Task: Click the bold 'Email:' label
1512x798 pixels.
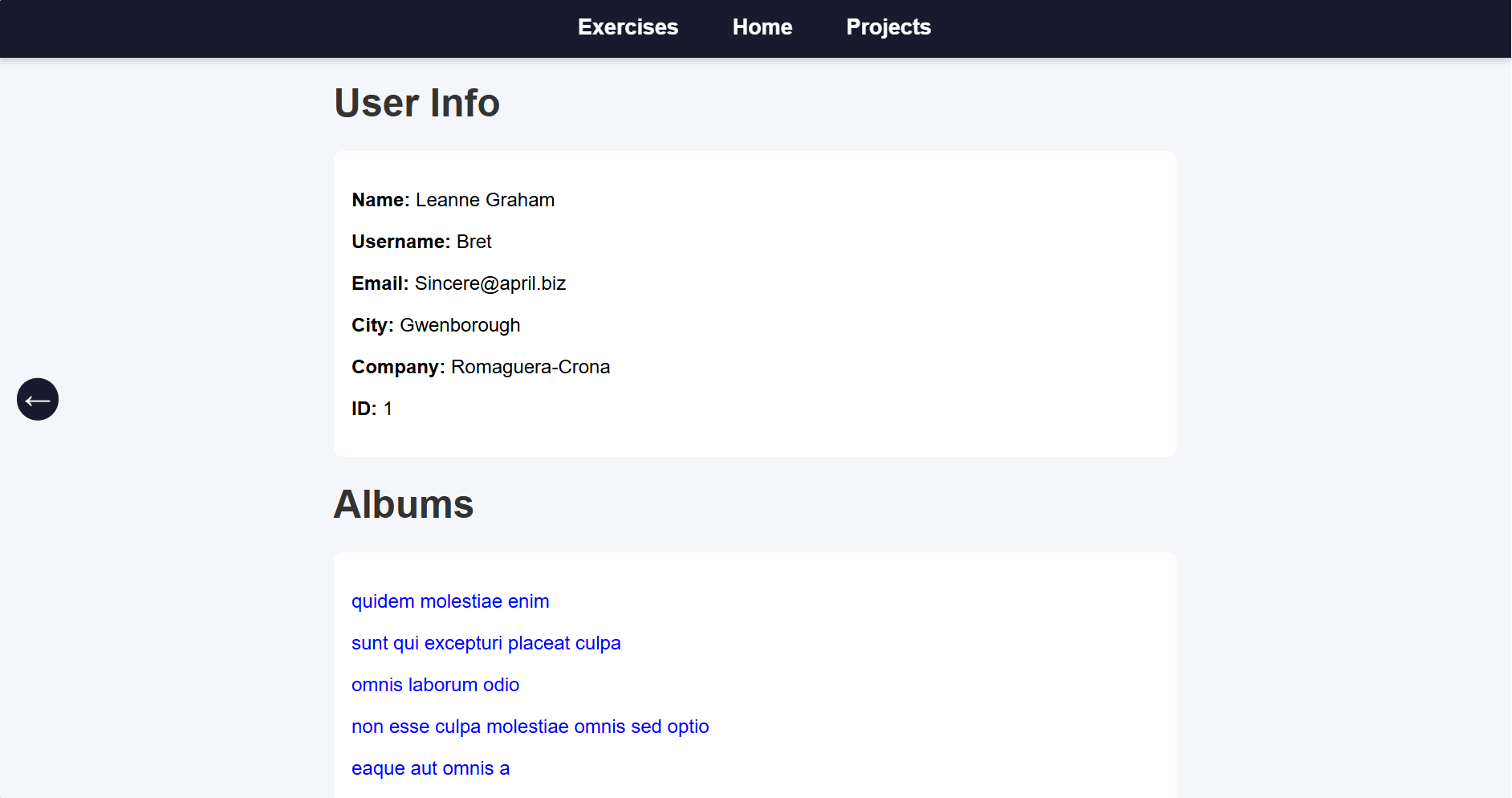Action: [380, 283]
